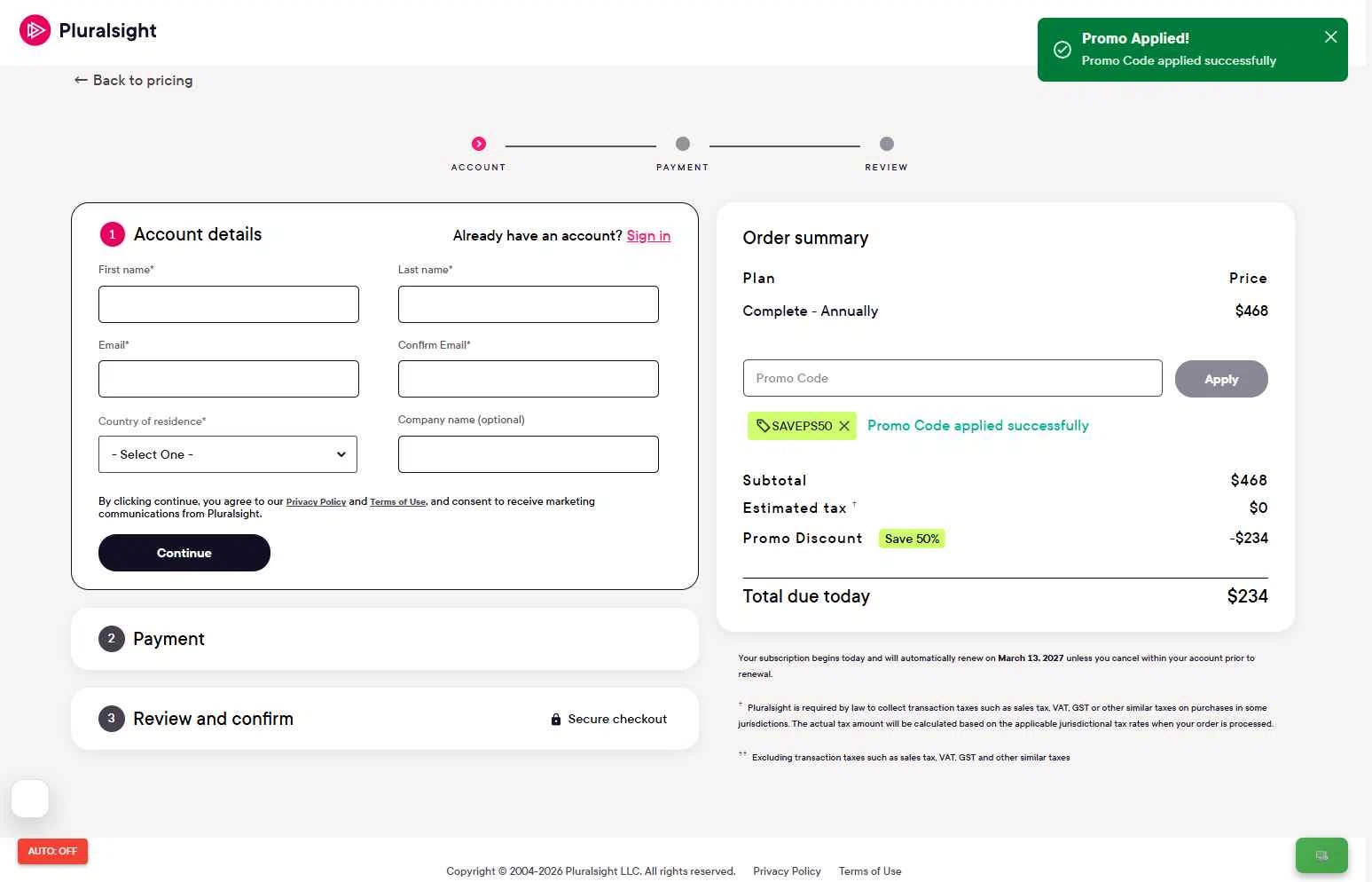This screenshot has height=882, width=1372.
Task: Click the AUTO: OFF toggle button
Action: coord(52,851)
